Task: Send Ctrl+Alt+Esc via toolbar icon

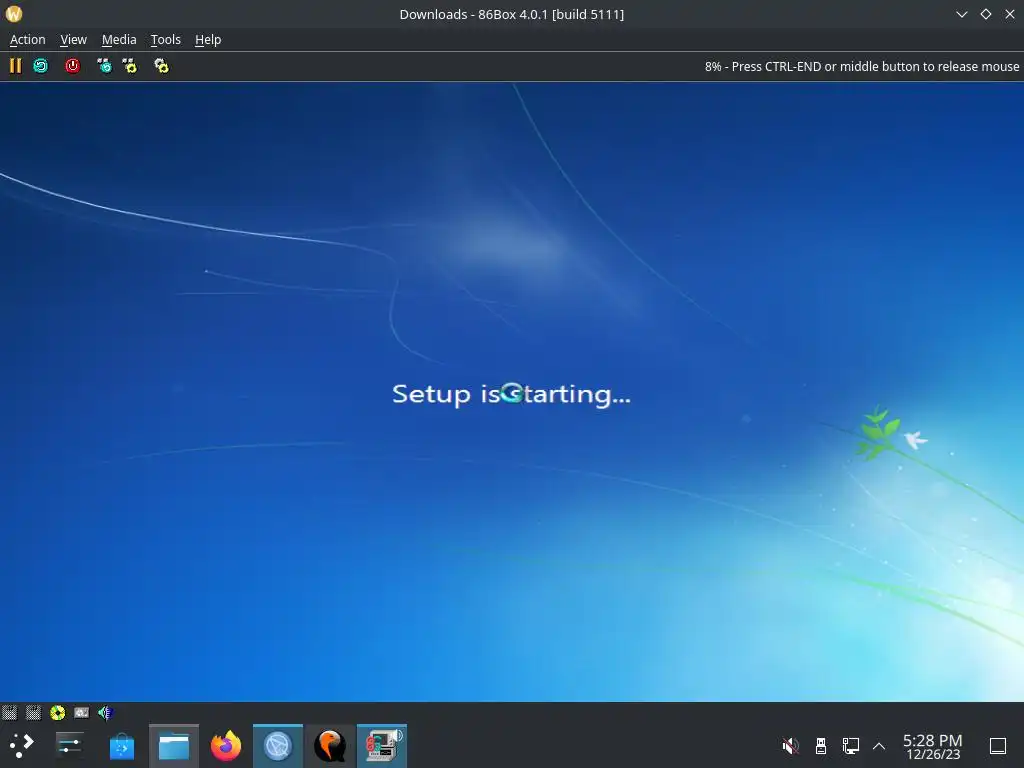Action: (130, 66)
